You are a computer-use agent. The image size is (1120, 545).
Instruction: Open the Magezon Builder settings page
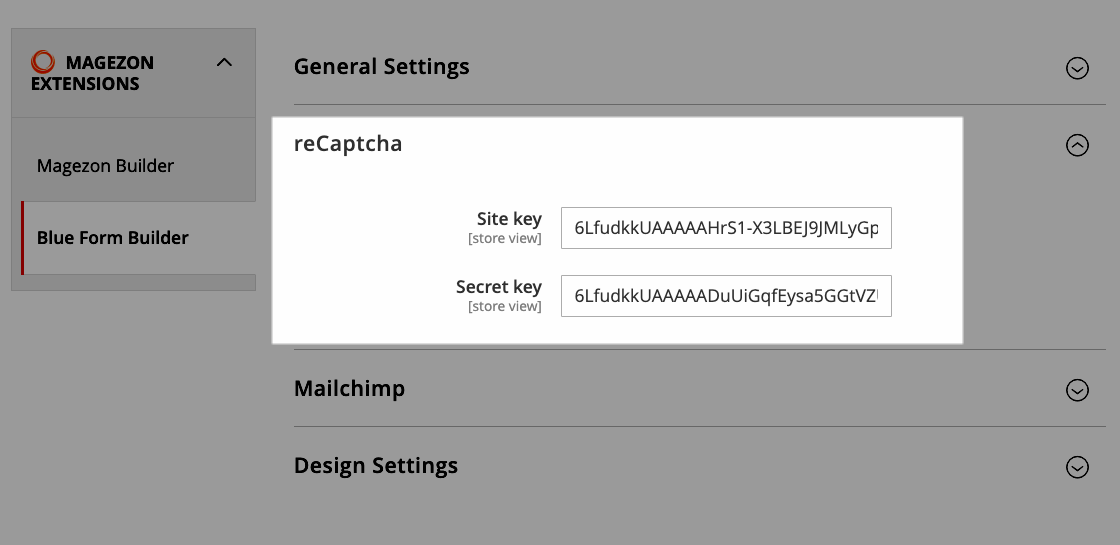coord(105,166)
